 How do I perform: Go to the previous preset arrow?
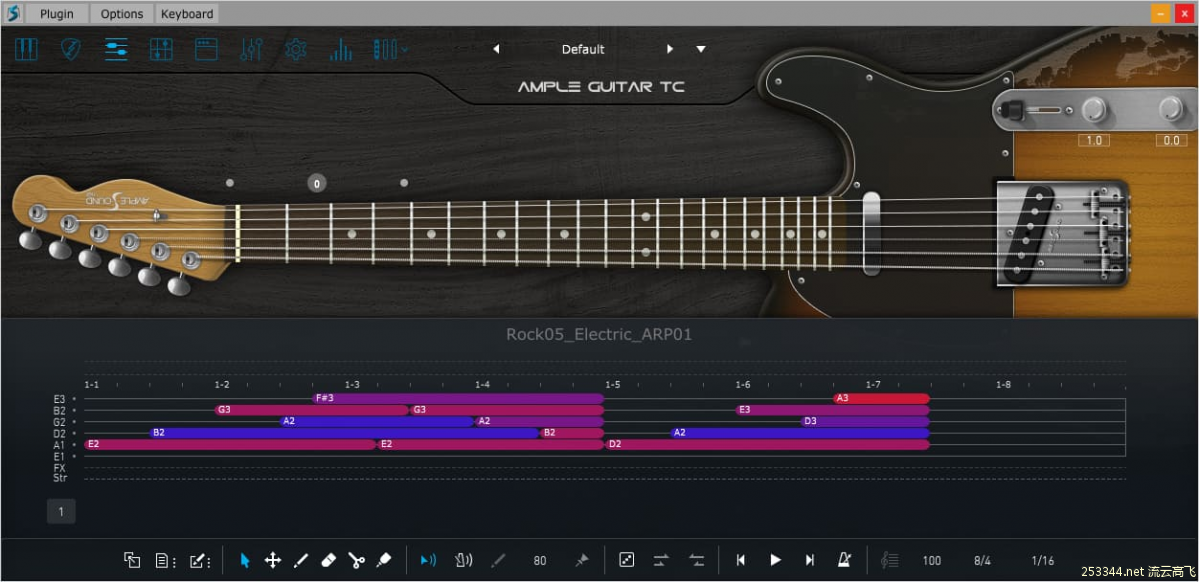coord(496,49)
